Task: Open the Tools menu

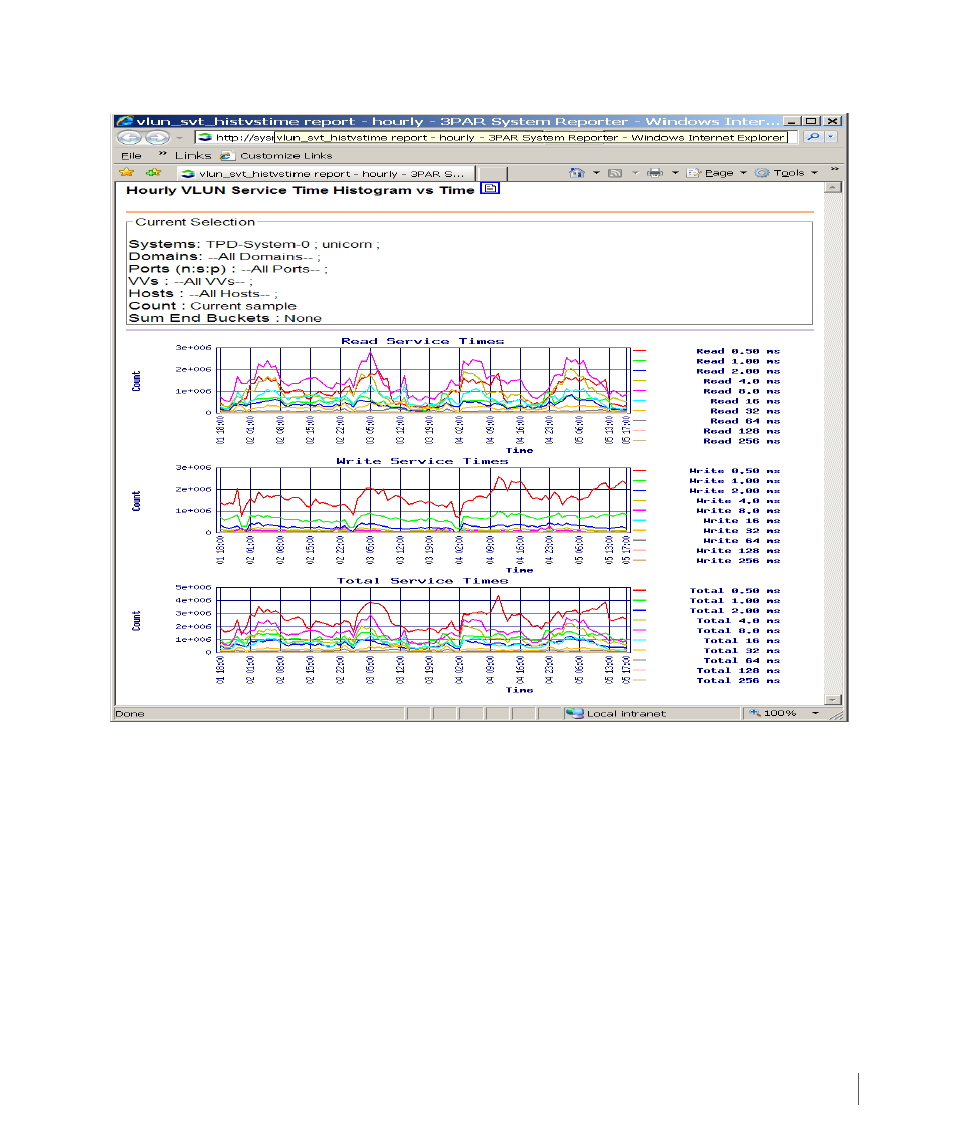Action: pos(786,173)
